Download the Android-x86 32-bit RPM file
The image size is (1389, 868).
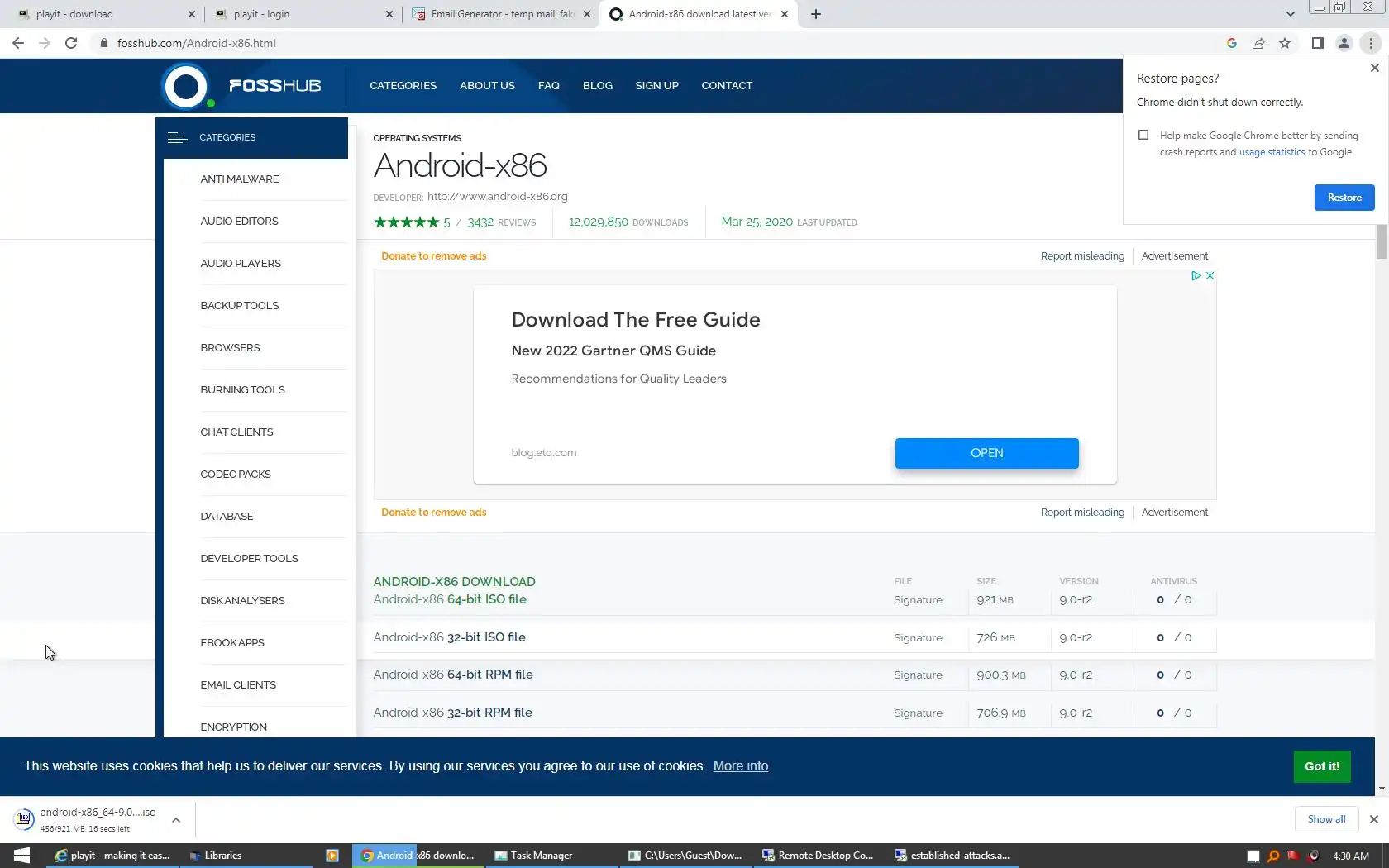pyautogui.click(x=452, y=713)
